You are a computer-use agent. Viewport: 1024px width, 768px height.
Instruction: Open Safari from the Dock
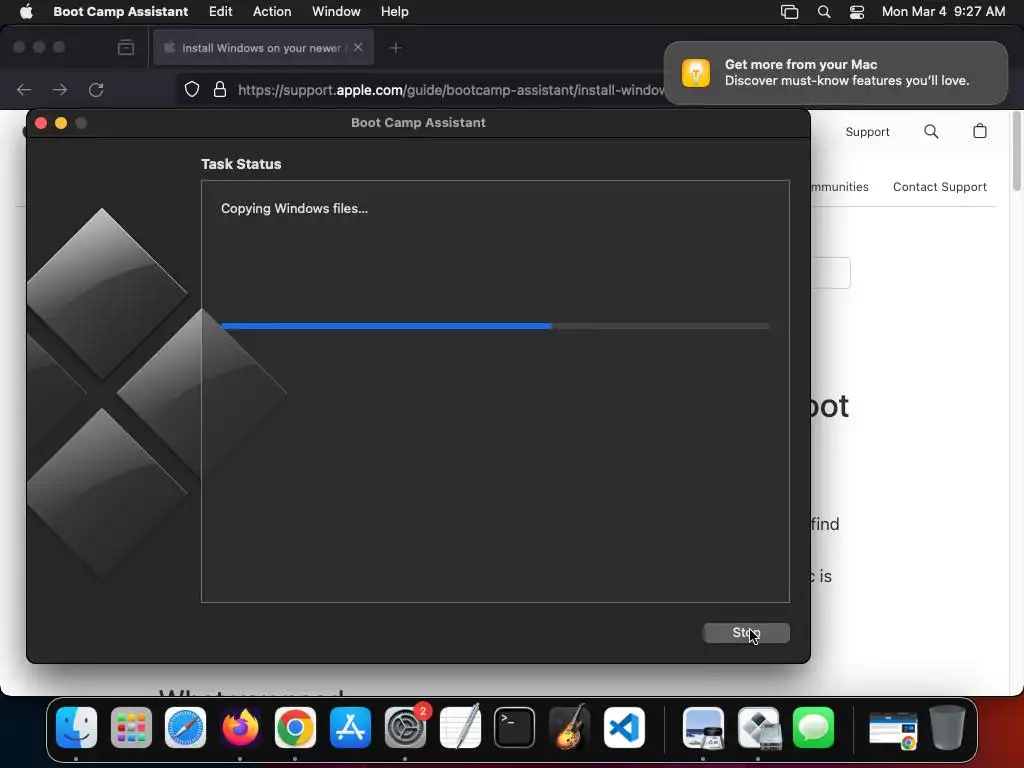pyautogui.click(x=185, y=727)
